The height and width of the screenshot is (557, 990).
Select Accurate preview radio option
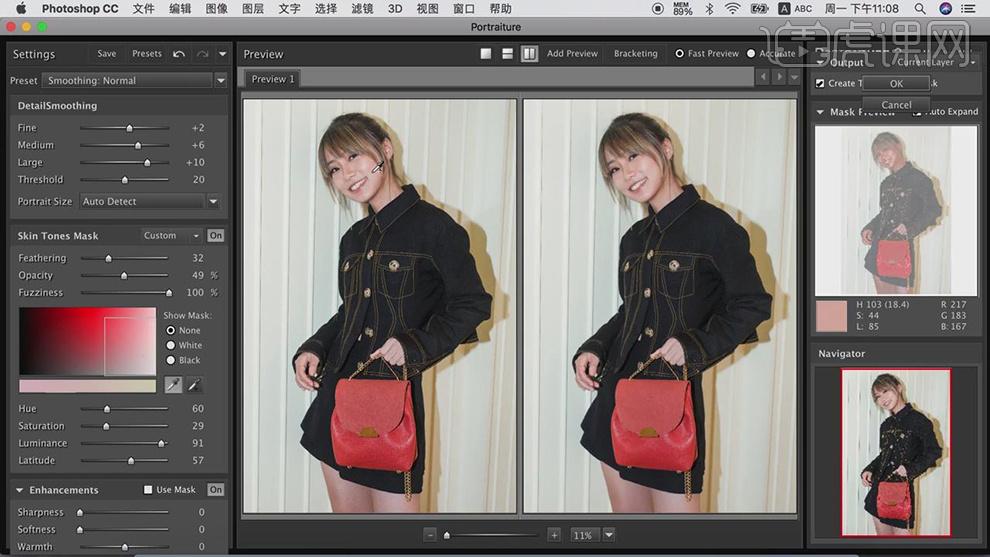pyautogui.click(x=751, y=54)
